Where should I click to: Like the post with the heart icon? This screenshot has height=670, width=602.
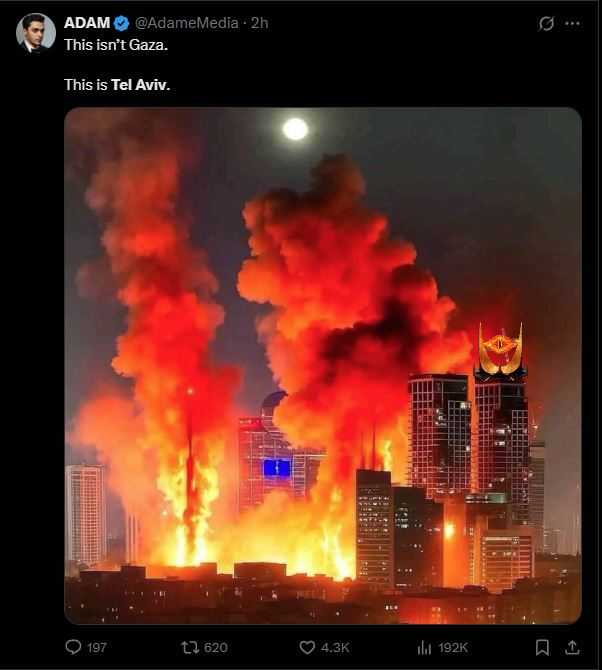click(x=307, y=647)
